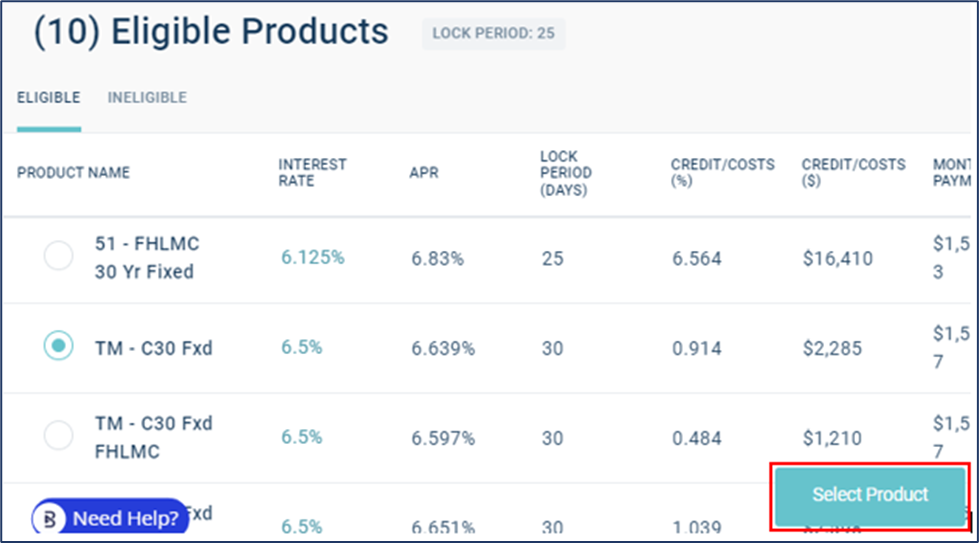Click the 25 lock period cell

(x=553, y=258)
